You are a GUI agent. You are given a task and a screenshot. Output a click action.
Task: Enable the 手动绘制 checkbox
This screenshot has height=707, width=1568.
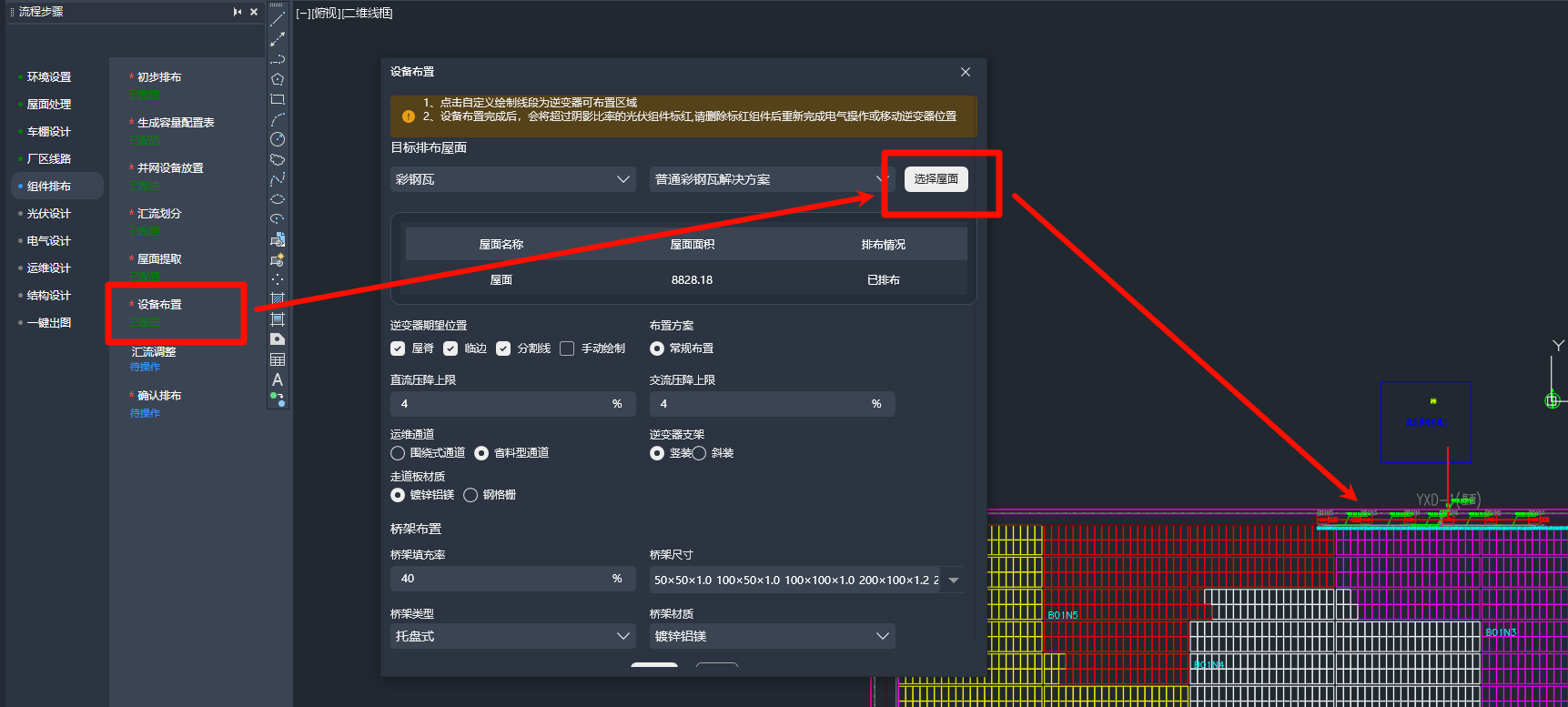(567, 348)
